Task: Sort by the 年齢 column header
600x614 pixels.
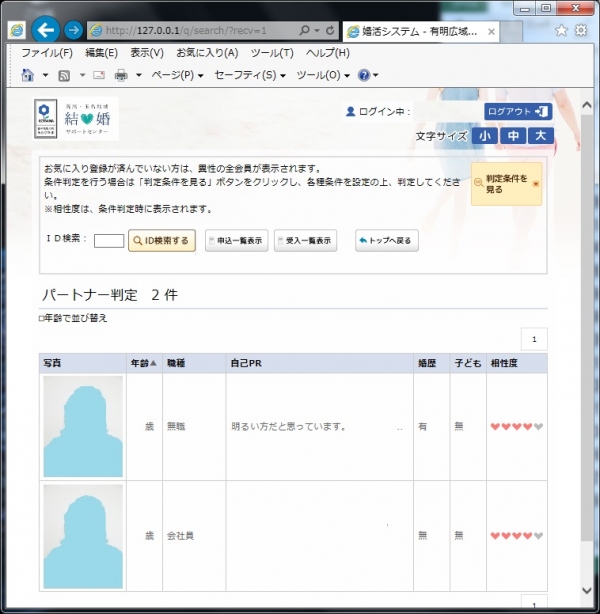Action: [142, 362]
